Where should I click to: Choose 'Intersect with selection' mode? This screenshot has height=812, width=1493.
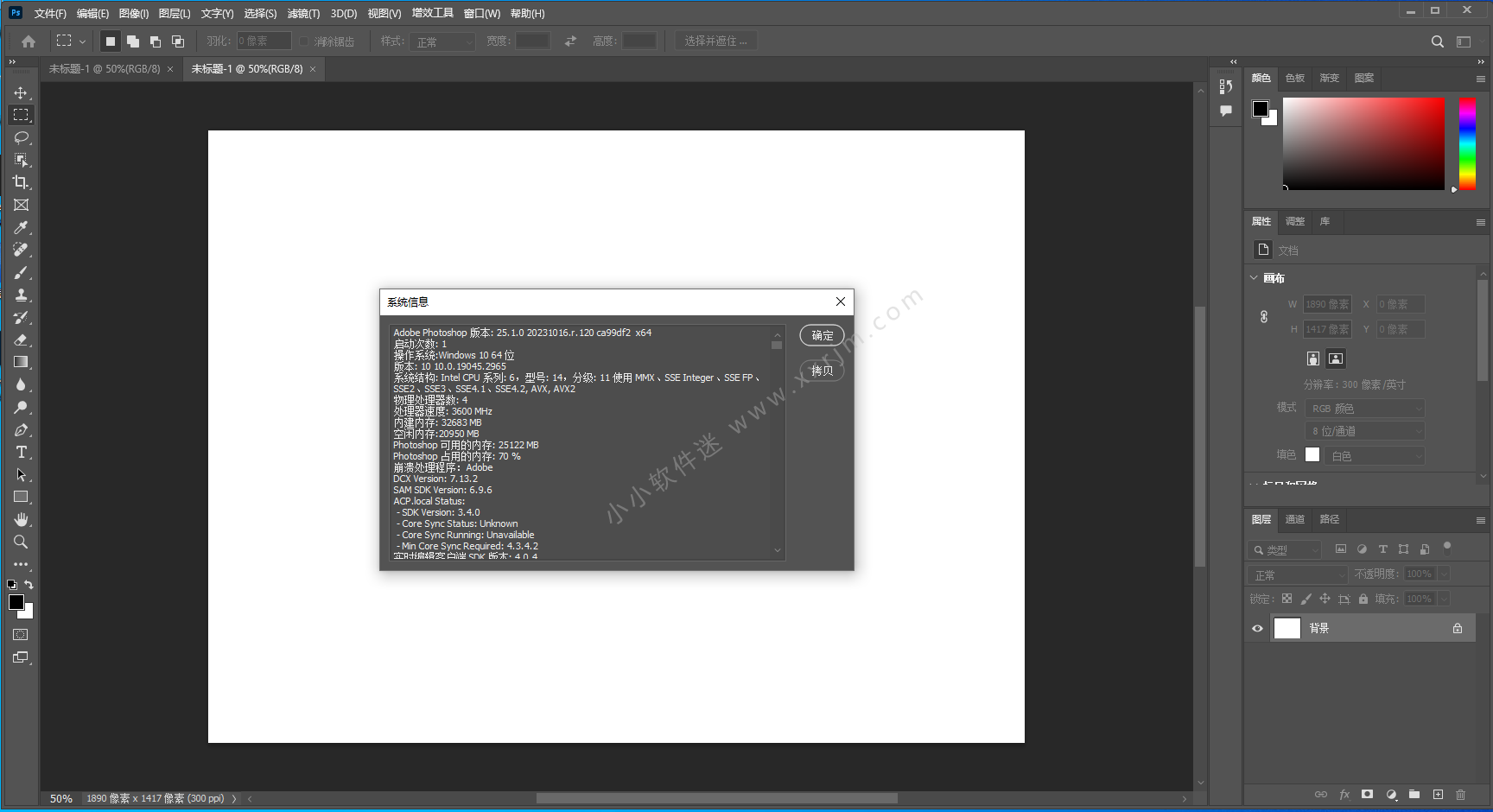[x=178, y=41]
